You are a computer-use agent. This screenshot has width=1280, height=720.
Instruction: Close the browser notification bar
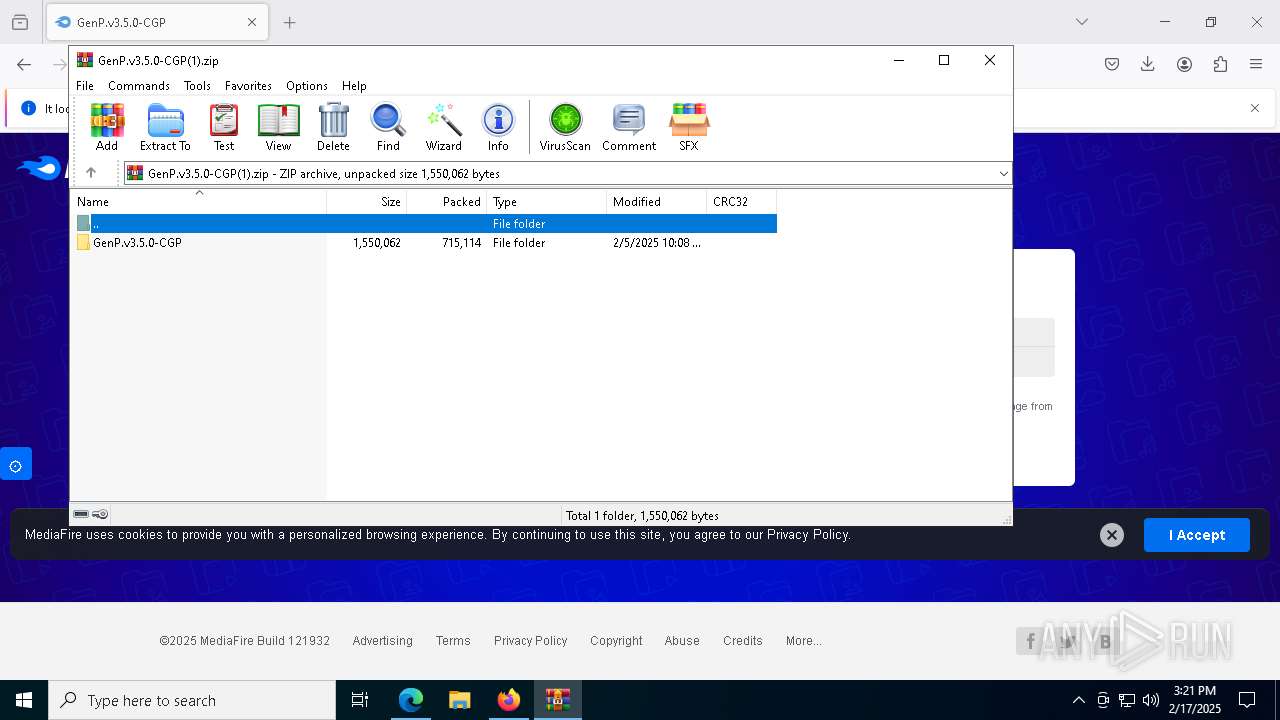1255,108
